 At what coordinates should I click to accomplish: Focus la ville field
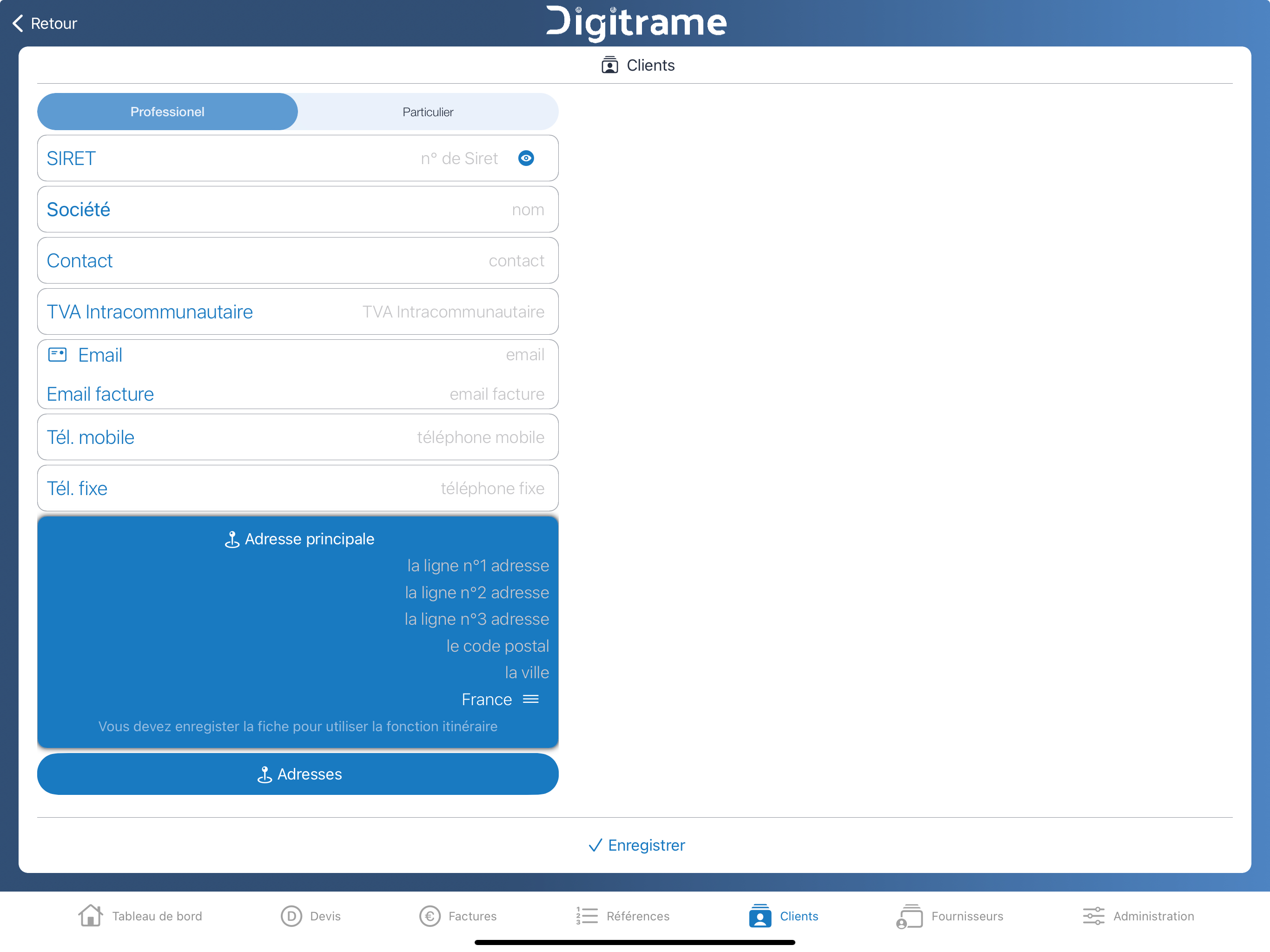click(x=527, y=672)
